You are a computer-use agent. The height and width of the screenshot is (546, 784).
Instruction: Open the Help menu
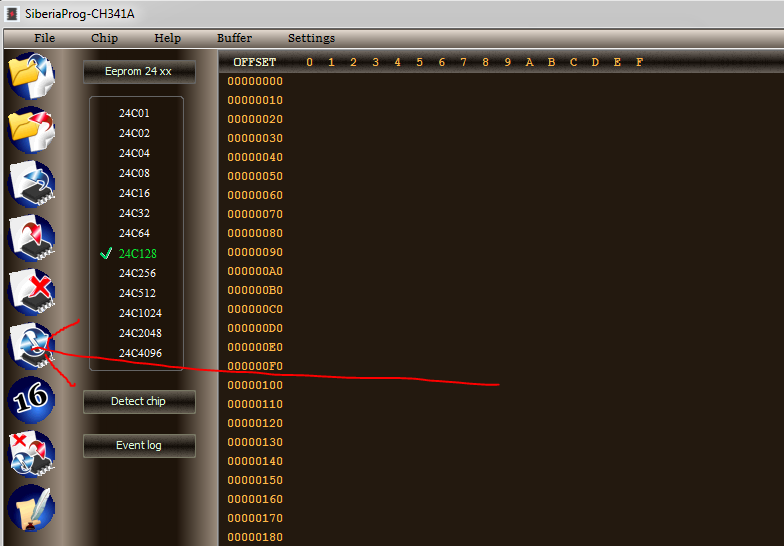[x=168, y=38]
